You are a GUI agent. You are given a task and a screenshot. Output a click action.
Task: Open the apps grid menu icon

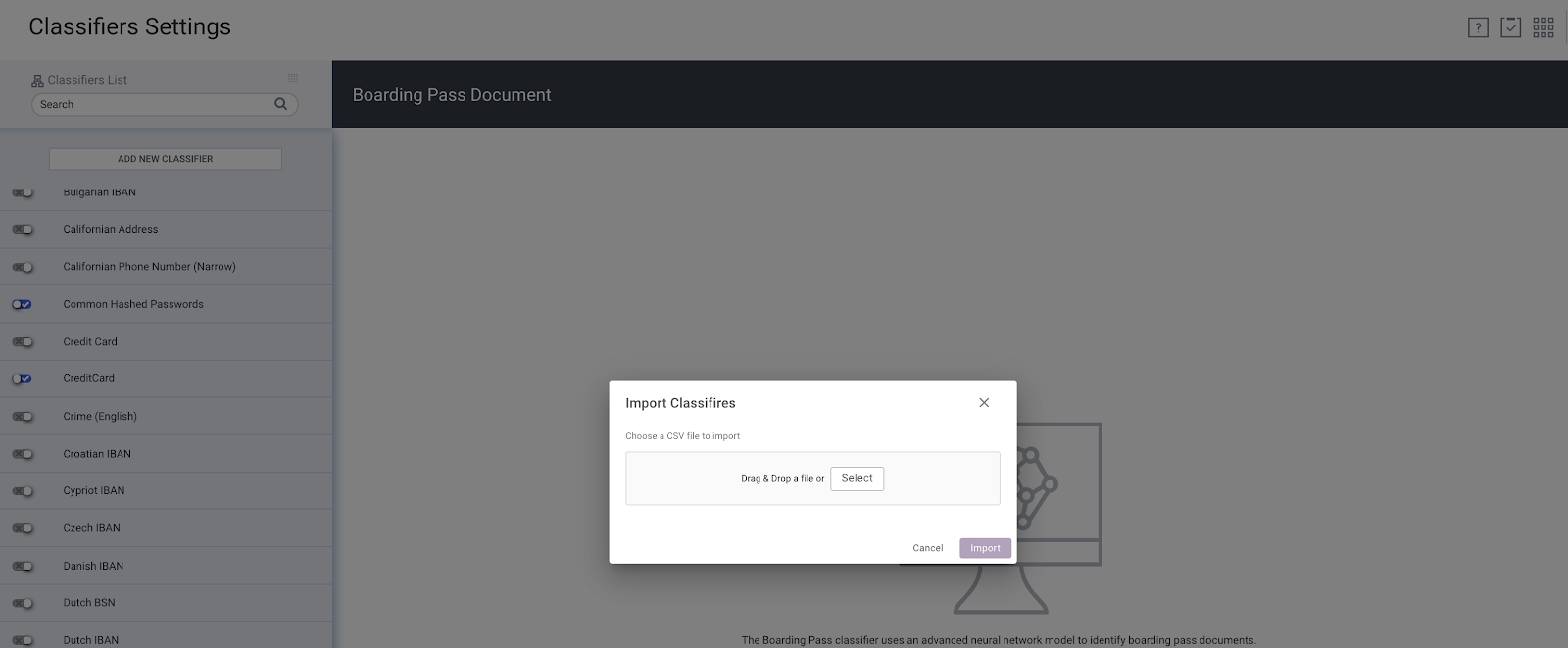pyautogui.click(x=1543, y=27)
